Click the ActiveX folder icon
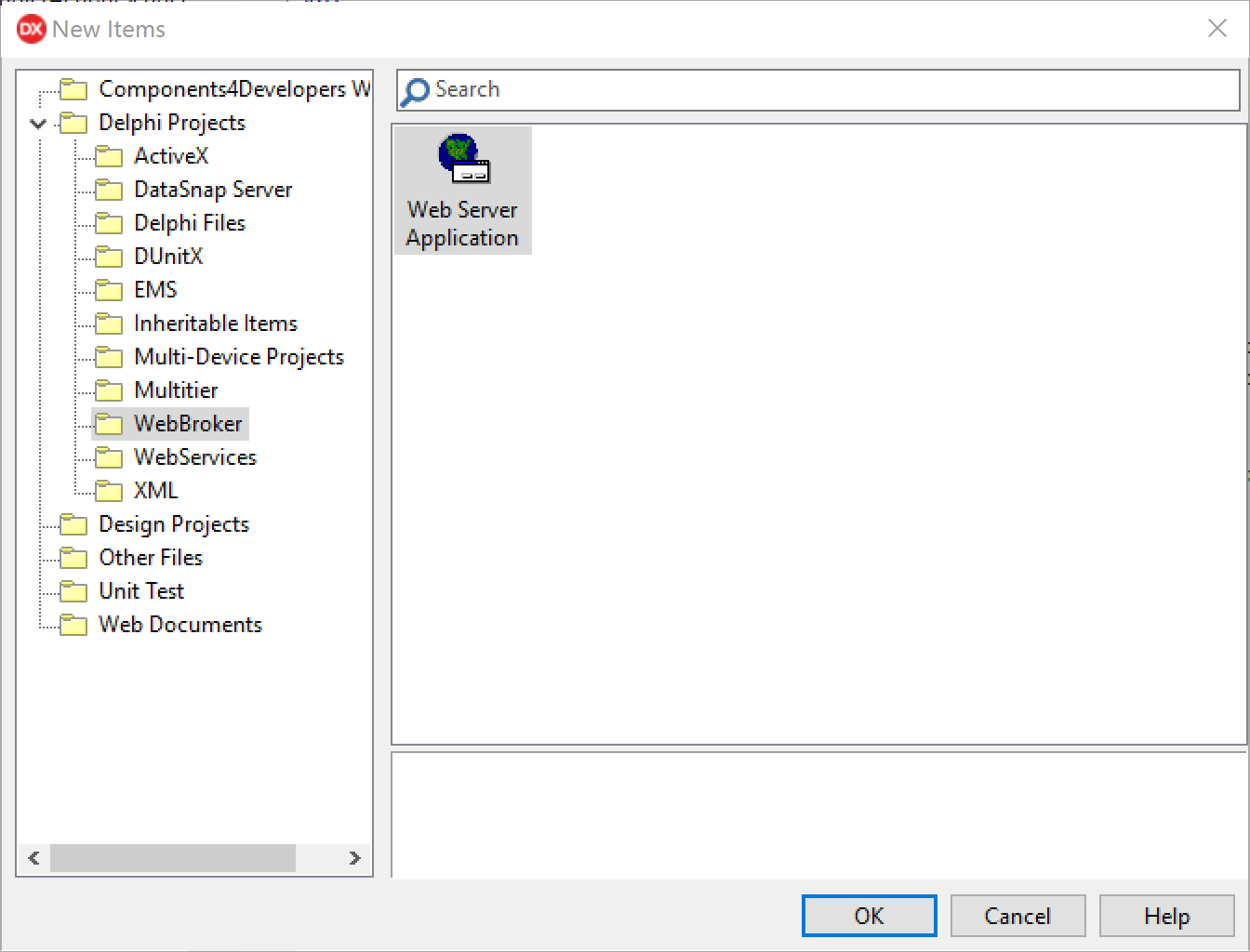1250x952 pixels. point(109,156)
